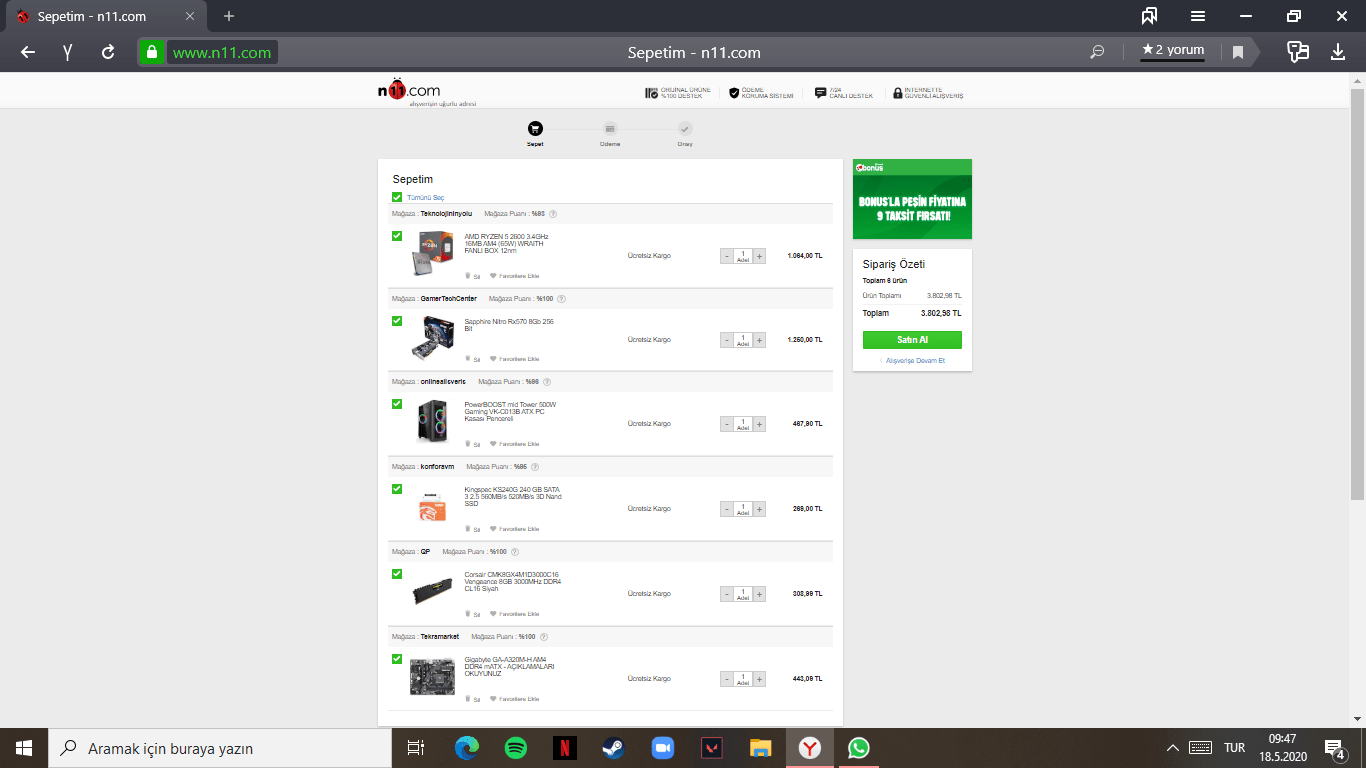This screenshot has width=1366, height=768.
Task: Open Spotify from the taskbar
Action: 516,748
